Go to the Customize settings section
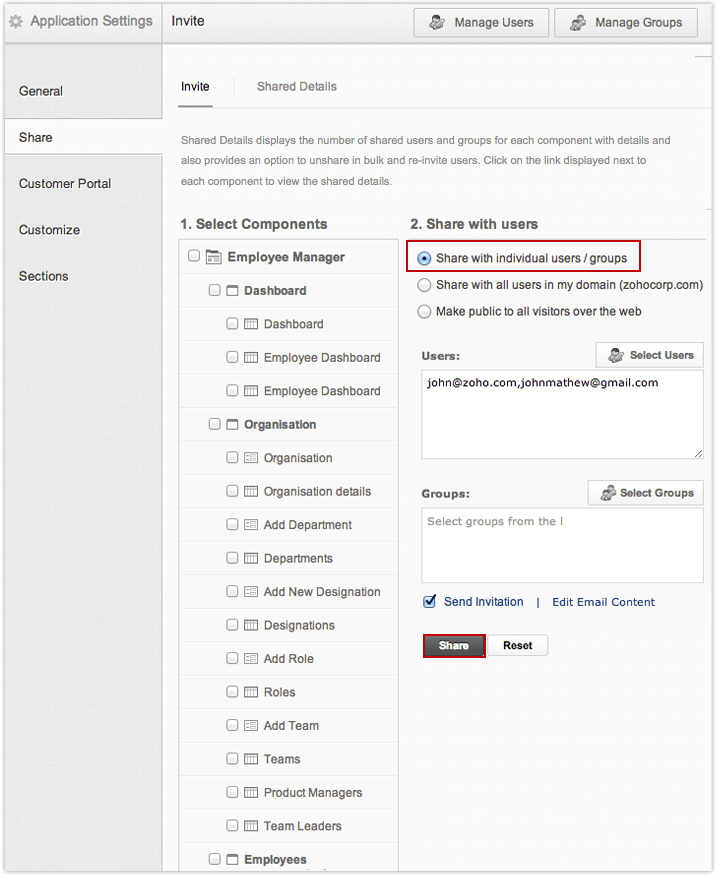The width and height of the screenshot is (719, 877). pyautogui.click(x=49, y=230)
